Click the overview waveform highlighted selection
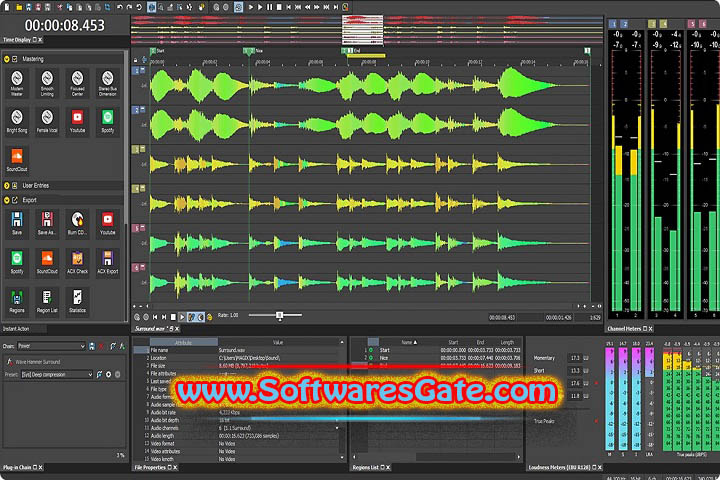The height and width of the screenshot is (480, 720). [x=363, y=30]
